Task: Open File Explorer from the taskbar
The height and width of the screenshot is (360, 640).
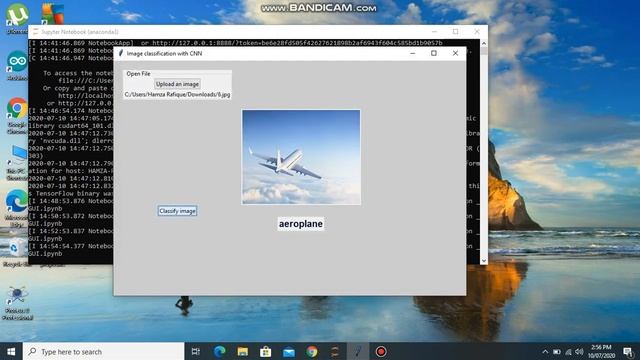Action: pos(243,351)
